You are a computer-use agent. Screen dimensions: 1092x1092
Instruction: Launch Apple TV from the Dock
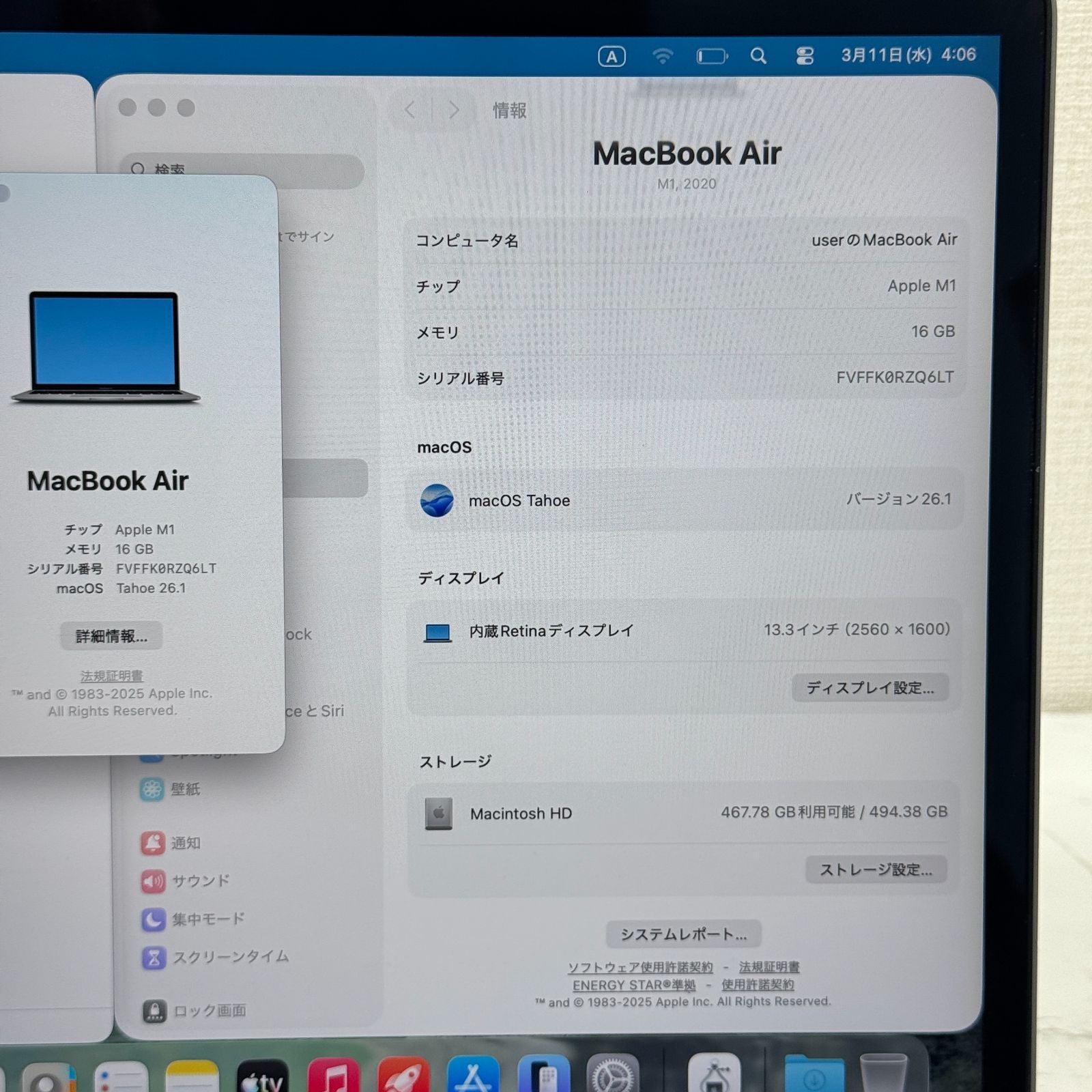(x=263, y=1076)
